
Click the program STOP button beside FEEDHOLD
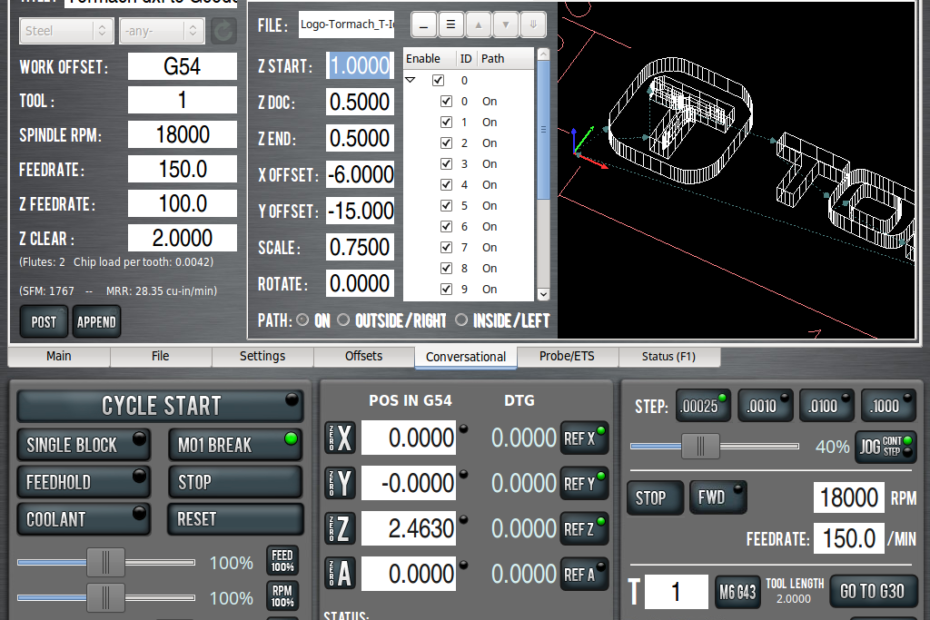(235, 482)
